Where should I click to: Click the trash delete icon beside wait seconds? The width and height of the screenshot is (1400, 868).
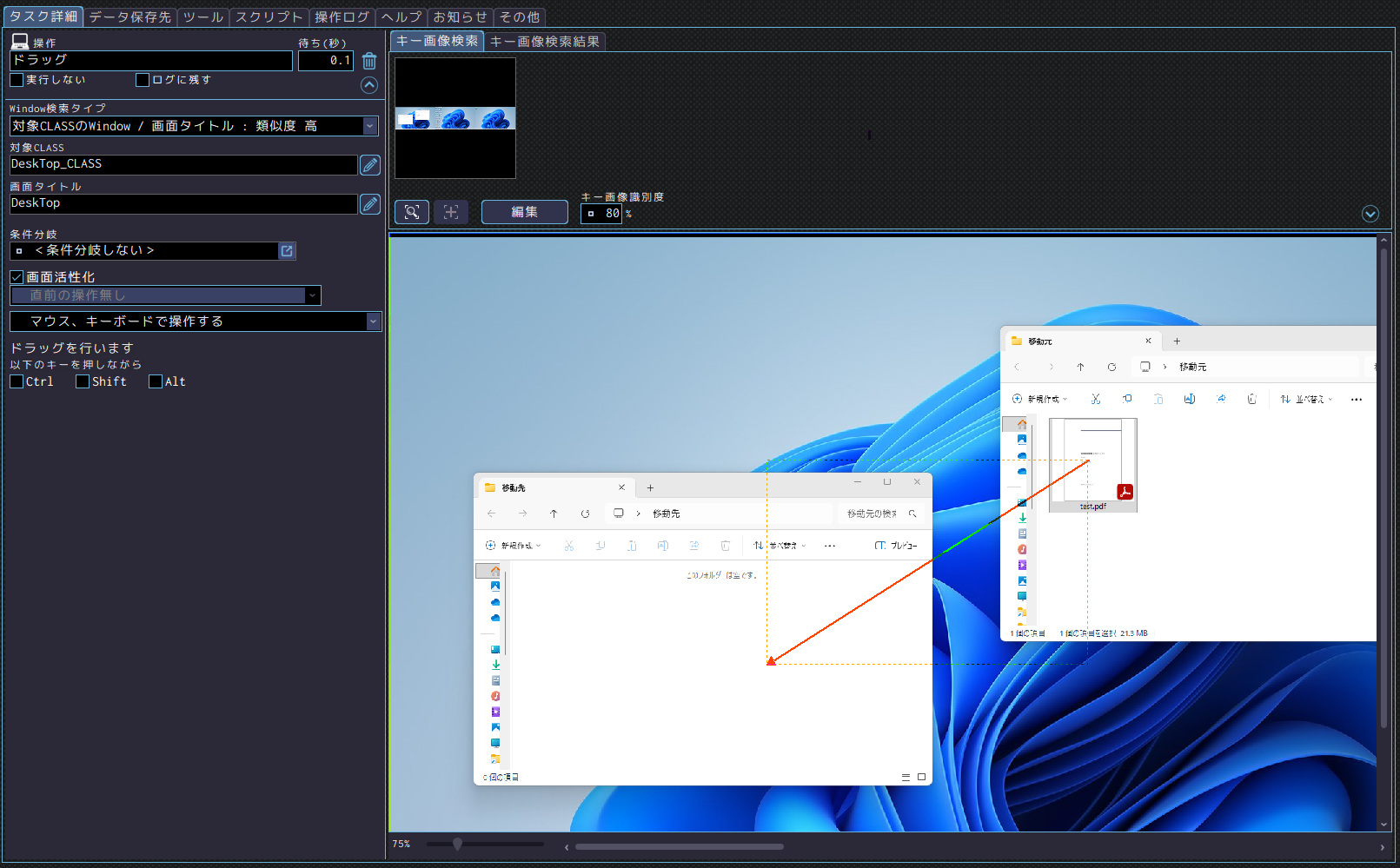point(369,61)
